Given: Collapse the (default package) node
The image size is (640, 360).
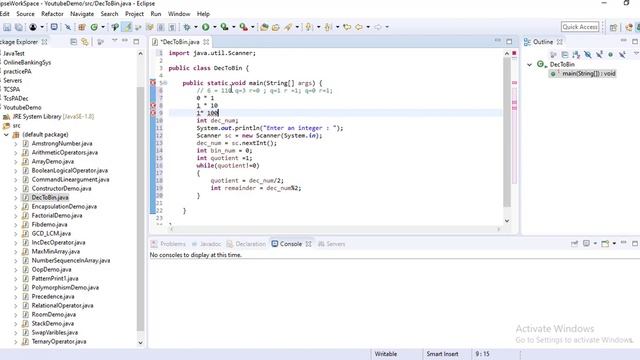Looking at the screenshot, I should click(x=7, y=135).
